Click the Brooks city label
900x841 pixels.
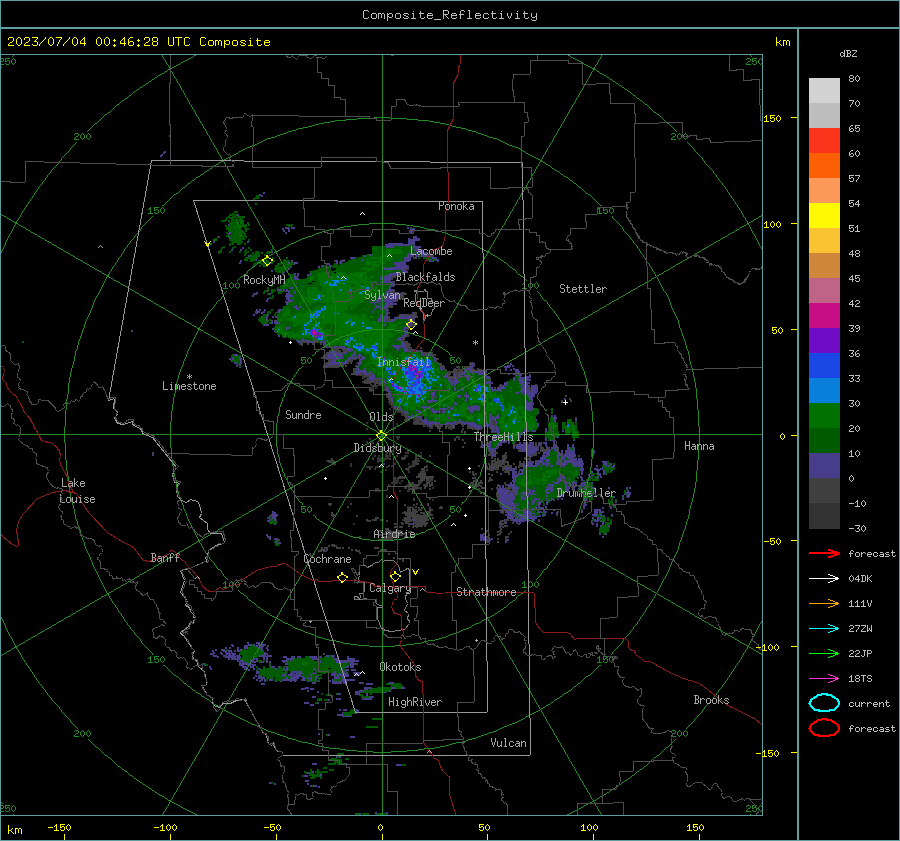[x=711, y=700]
